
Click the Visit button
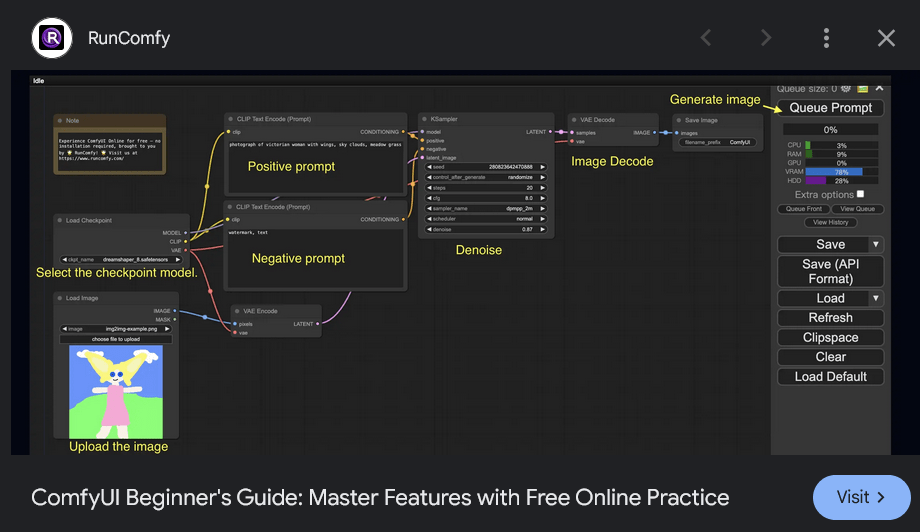tap(861, 497)
